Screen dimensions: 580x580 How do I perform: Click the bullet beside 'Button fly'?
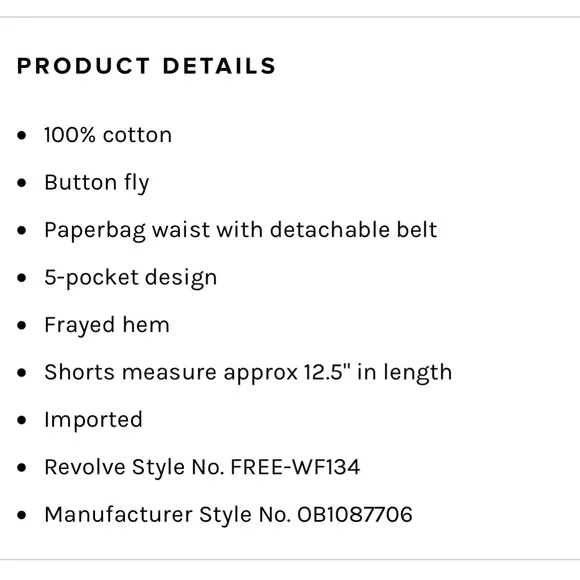pyautogui.click(x=22, y=183)
